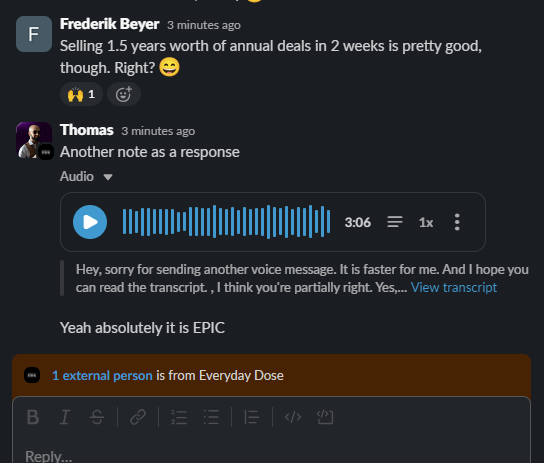Image resolution: width=544 pixels, height=463 pixels.
Task: Start an ordered numbered list
Action: [x=179, y=417]
